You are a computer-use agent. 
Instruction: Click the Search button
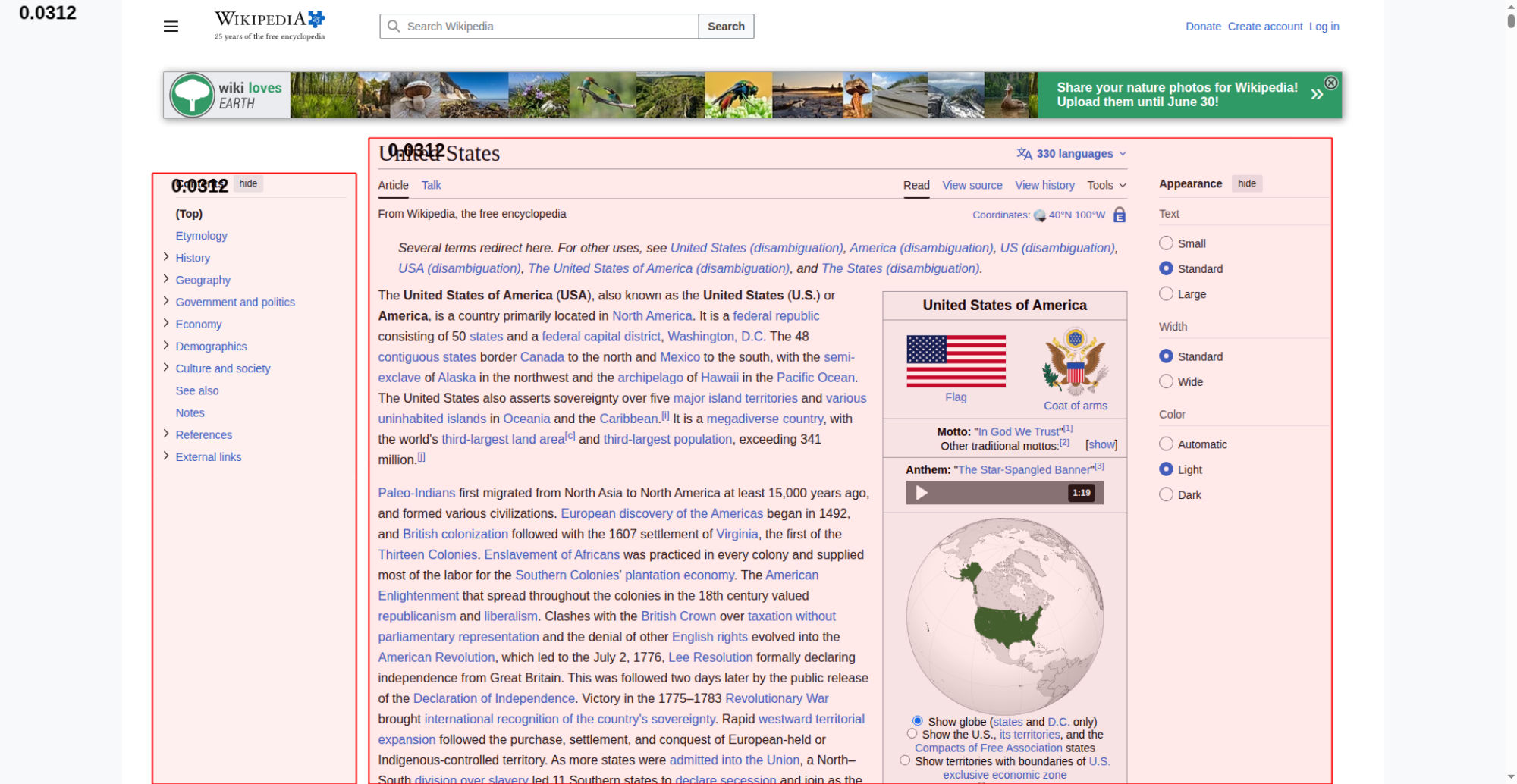click(726, 26)
